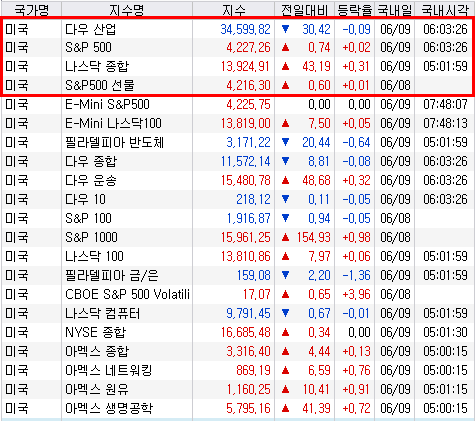Select the CBOE S&P 500 Volatili row
The image size is (475, 421).
tap(238, 294)
